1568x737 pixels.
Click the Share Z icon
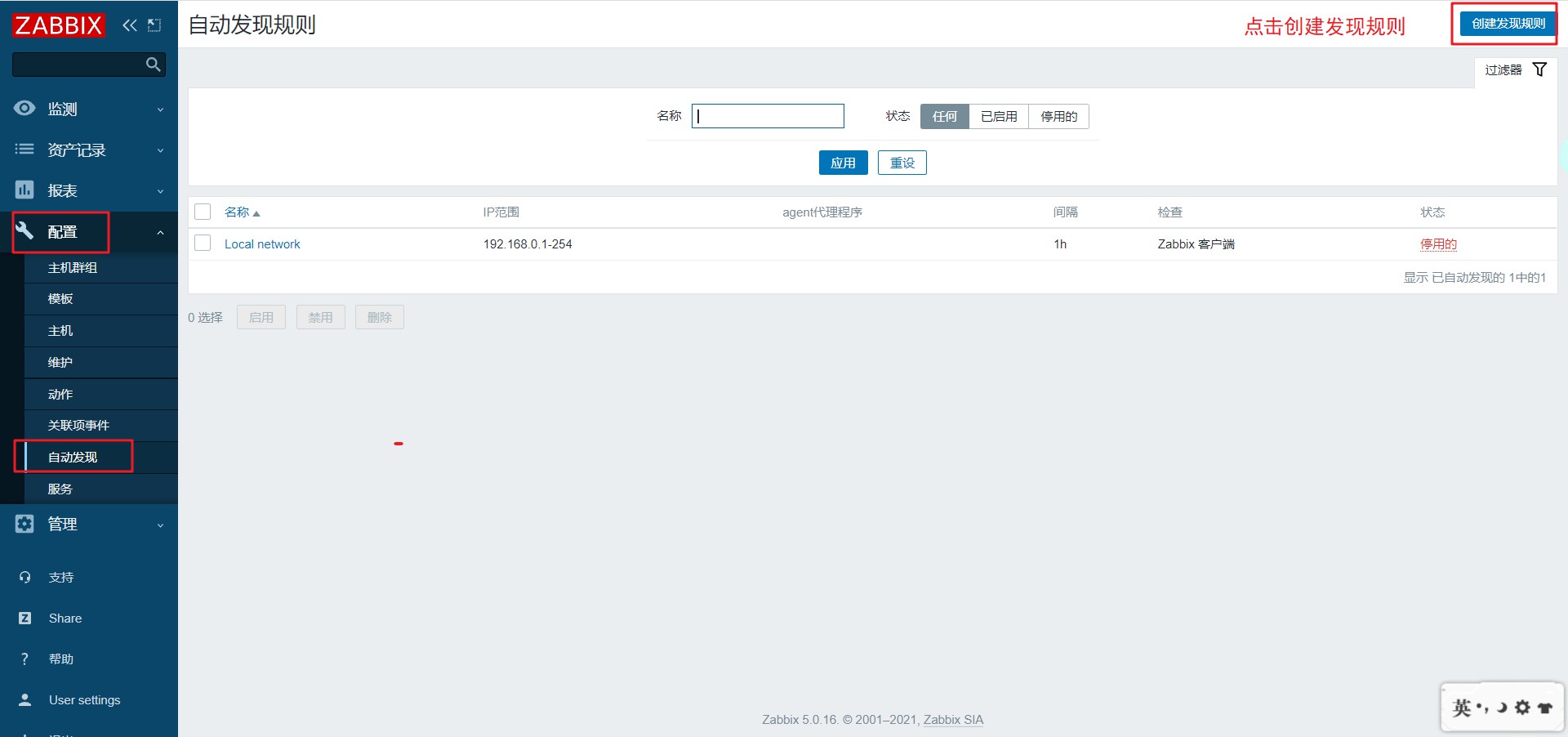point(24,619)
